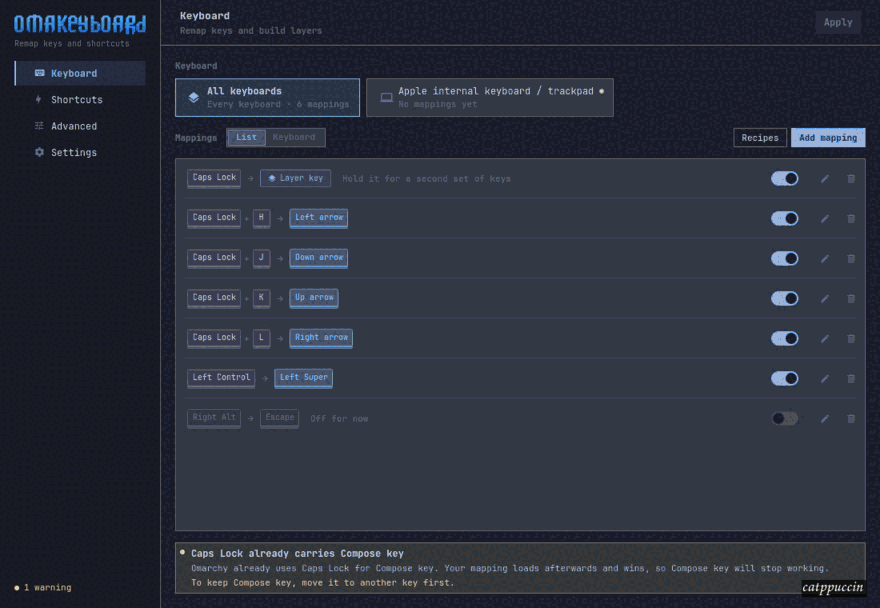Click the J key chip

(261, 258)
